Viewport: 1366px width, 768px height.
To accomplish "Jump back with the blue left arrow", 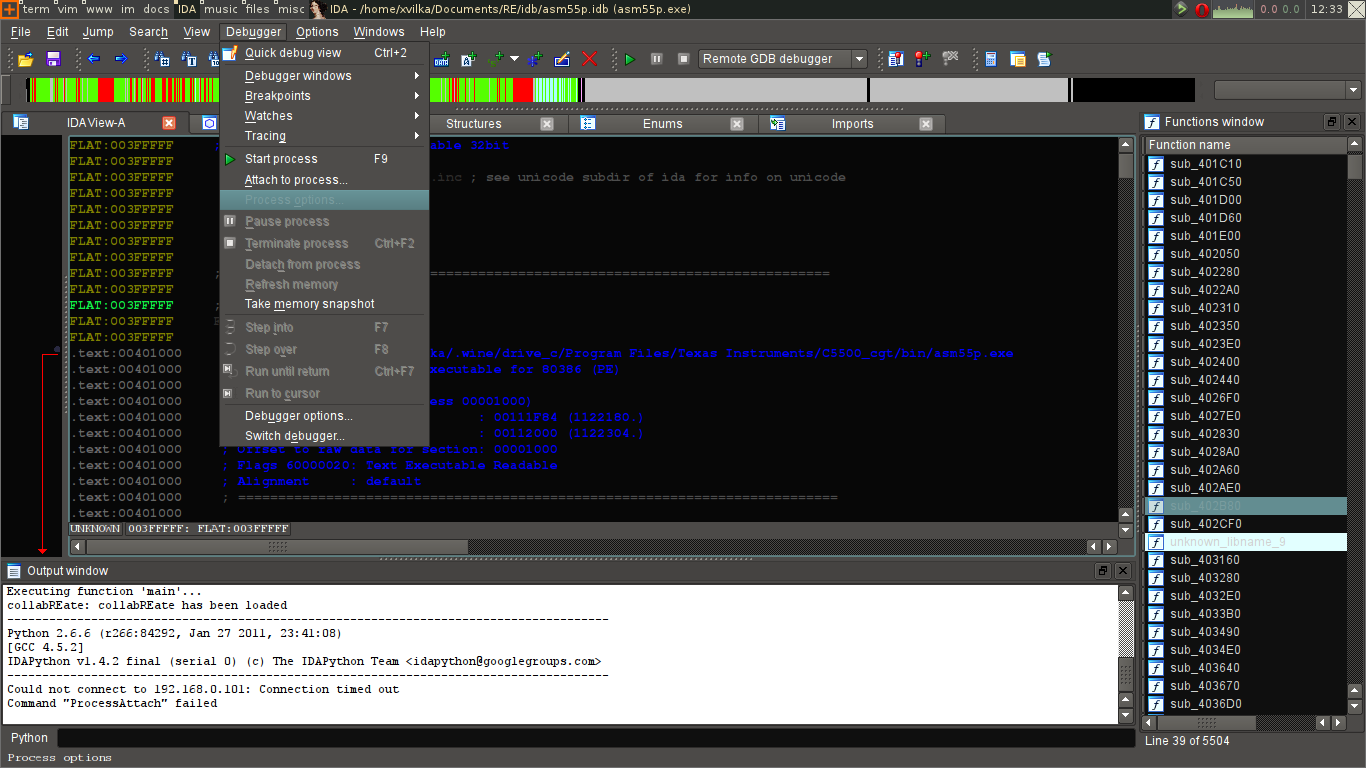I will (93, 59).
